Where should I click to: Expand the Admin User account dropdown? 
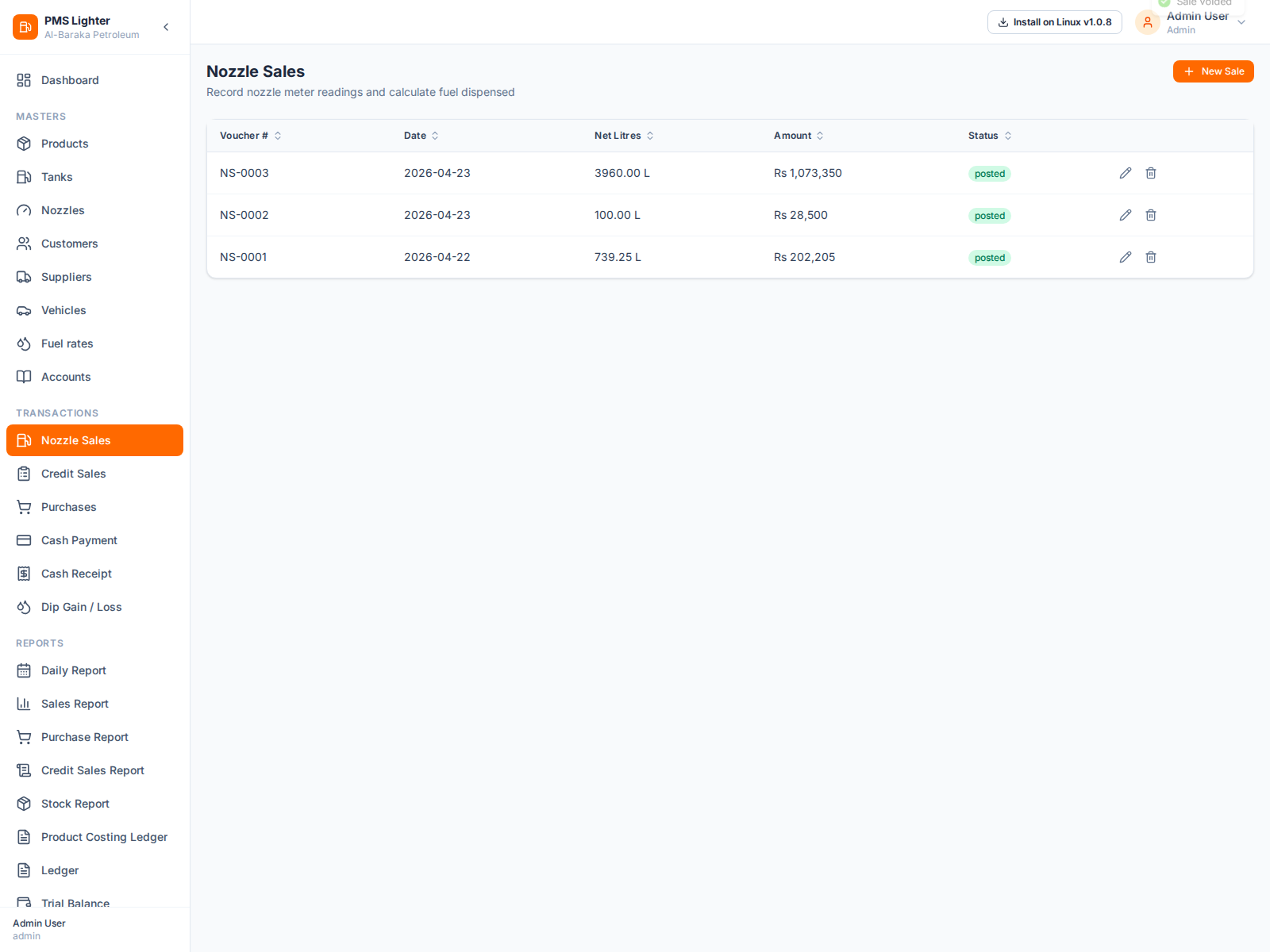coord(1241,22)
